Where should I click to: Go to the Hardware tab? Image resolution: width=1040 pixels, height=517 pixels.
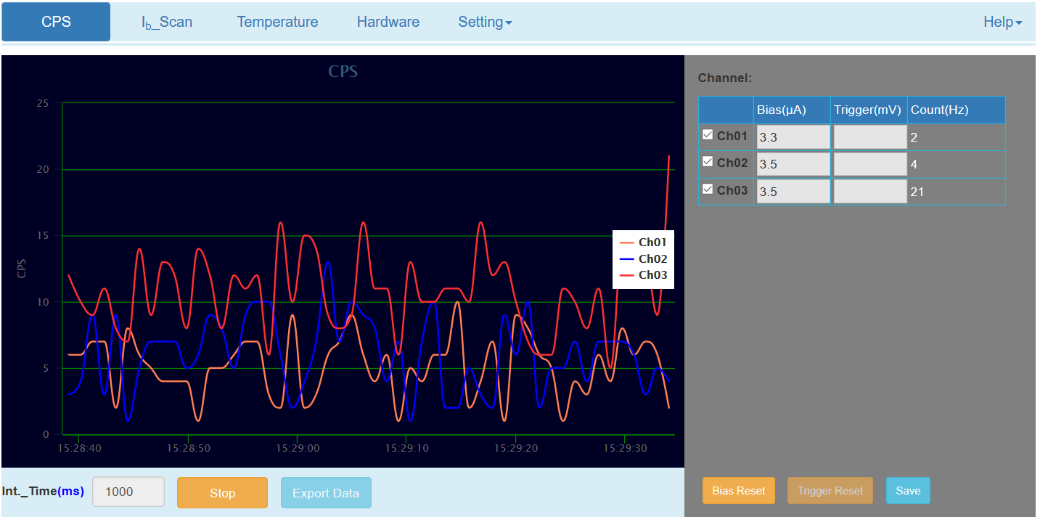(388, 22)
